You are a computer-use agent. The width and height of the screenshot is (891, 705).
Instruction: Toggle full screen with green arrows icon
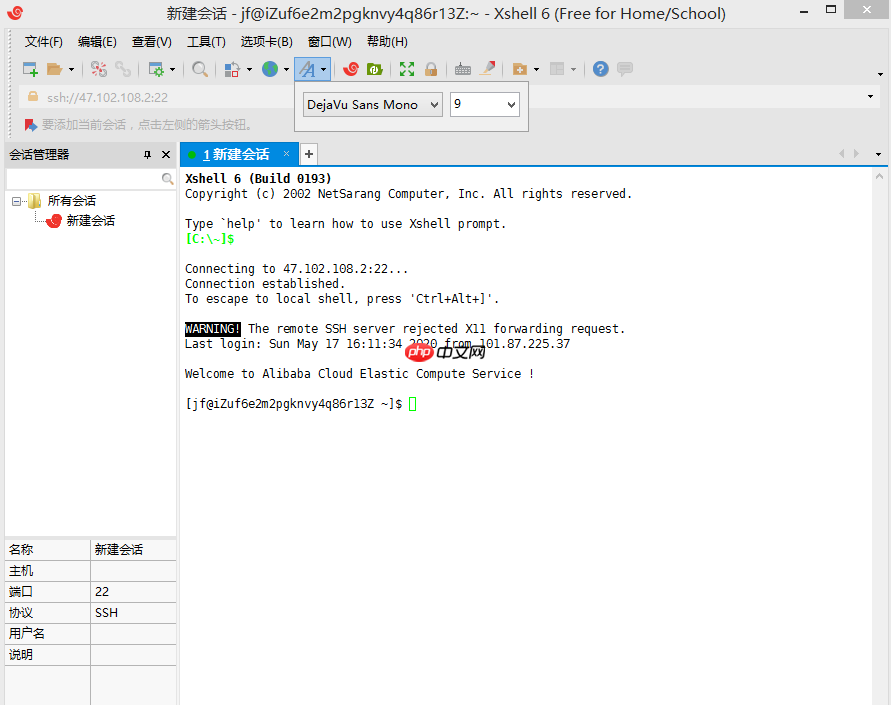[407, 69]
